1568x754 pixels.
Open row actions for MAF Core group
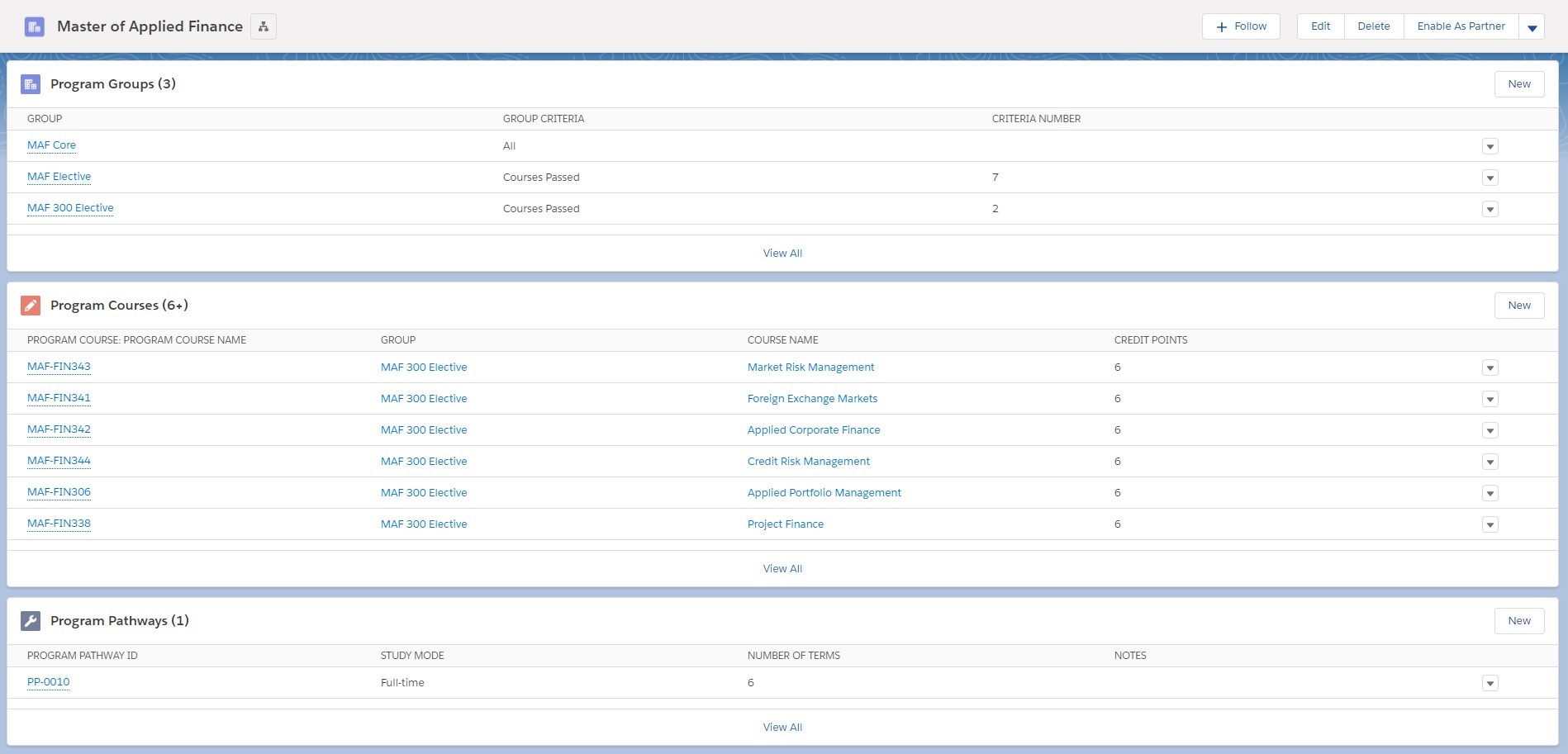(1490, 147)
